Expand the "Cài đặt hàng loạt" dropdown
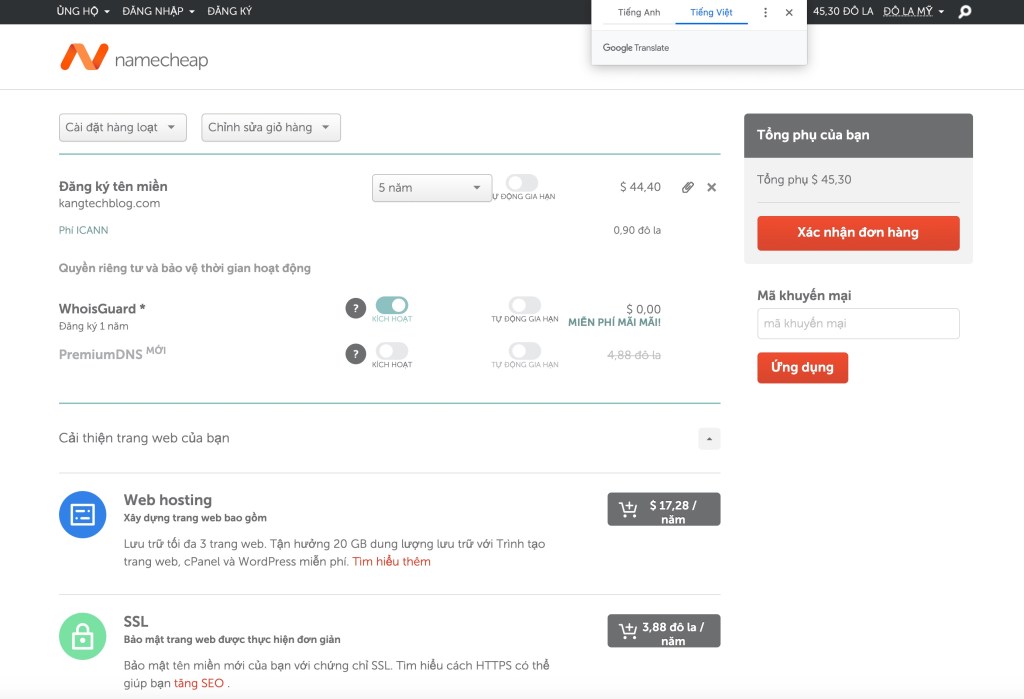Viewport: 1024px width, 699px height. point(122,128)
